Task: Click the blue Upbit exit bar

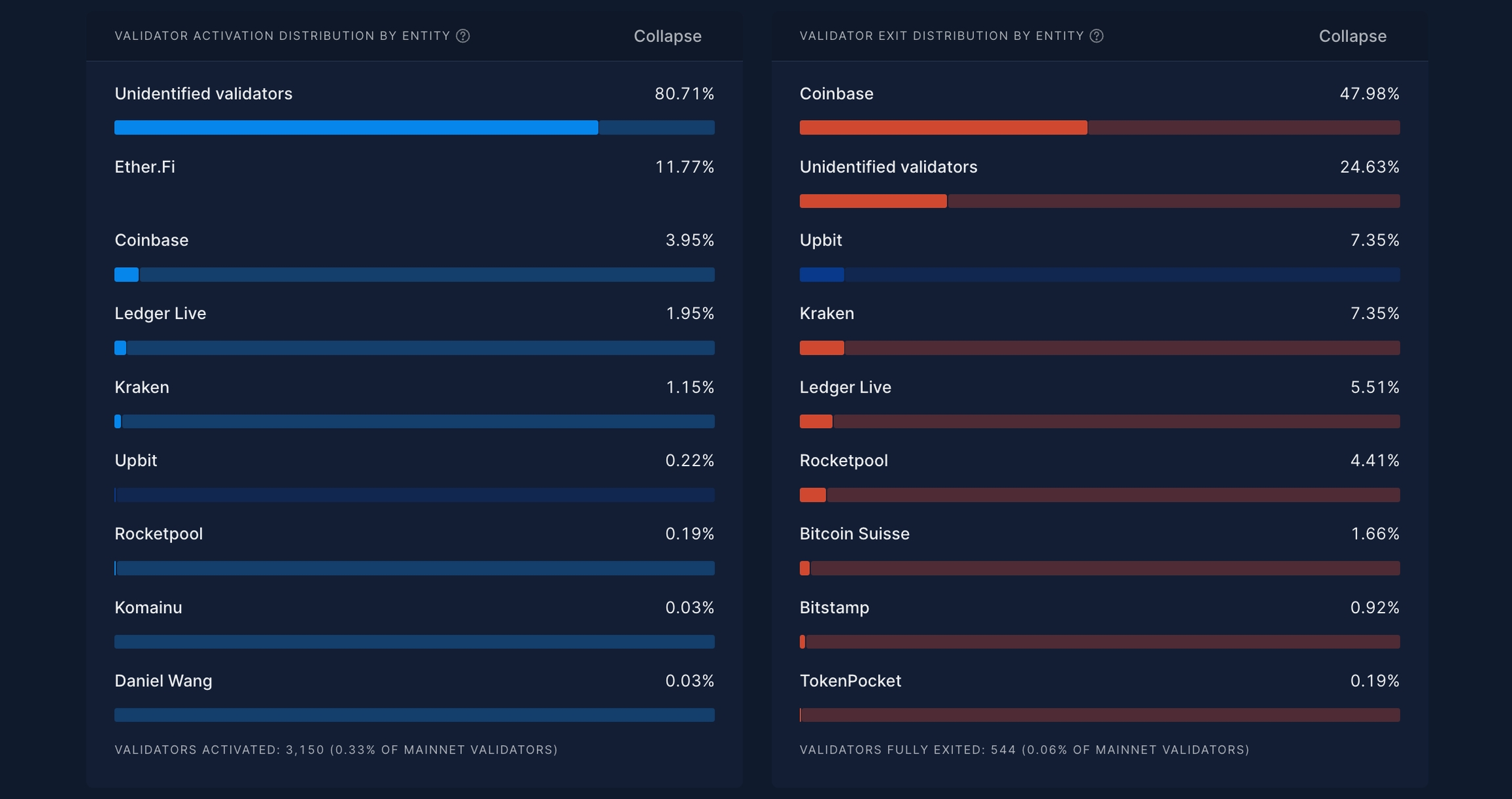Action: tap(1099, 274)
